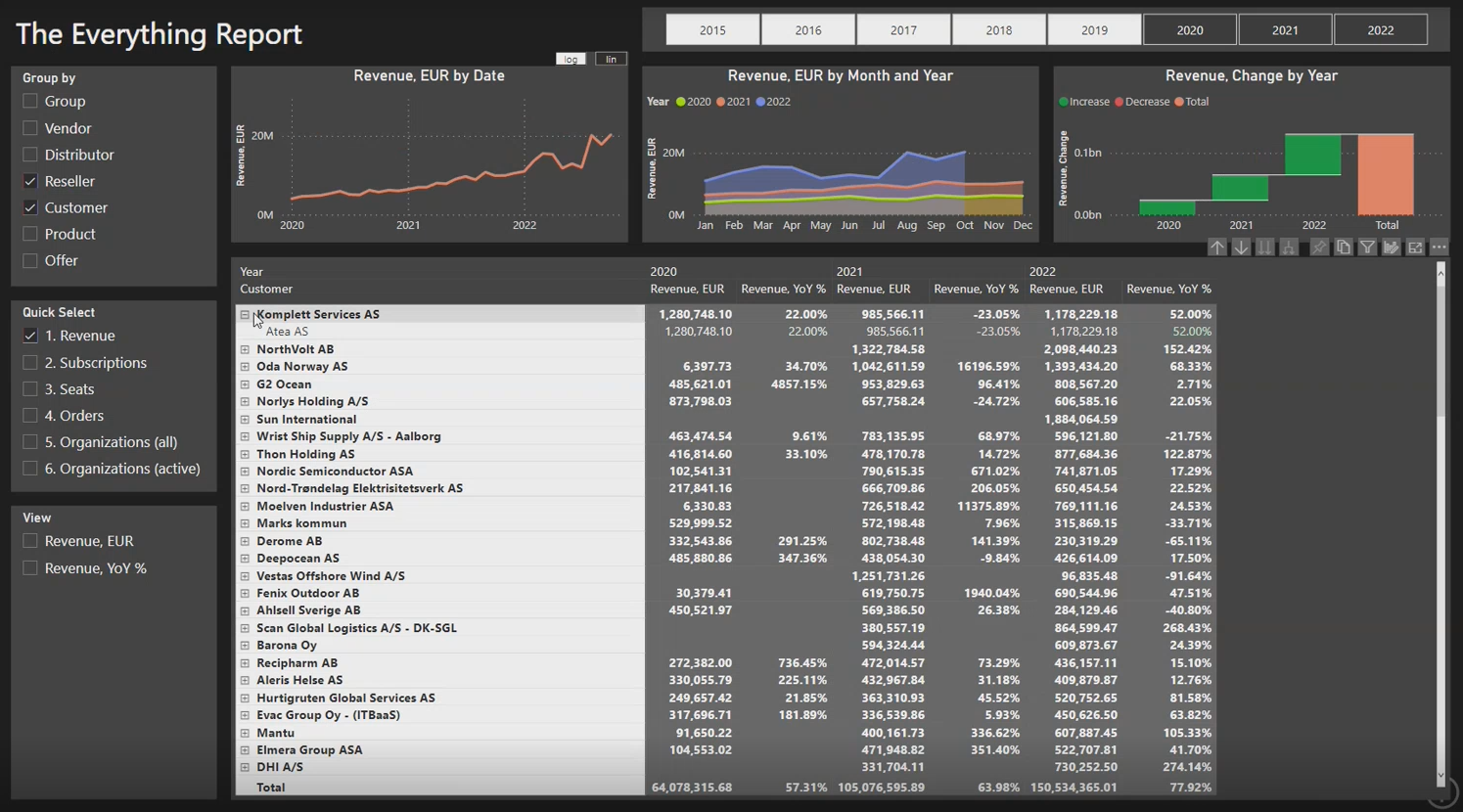Copy the visual using the copy icon

[x=1344, y=248]
